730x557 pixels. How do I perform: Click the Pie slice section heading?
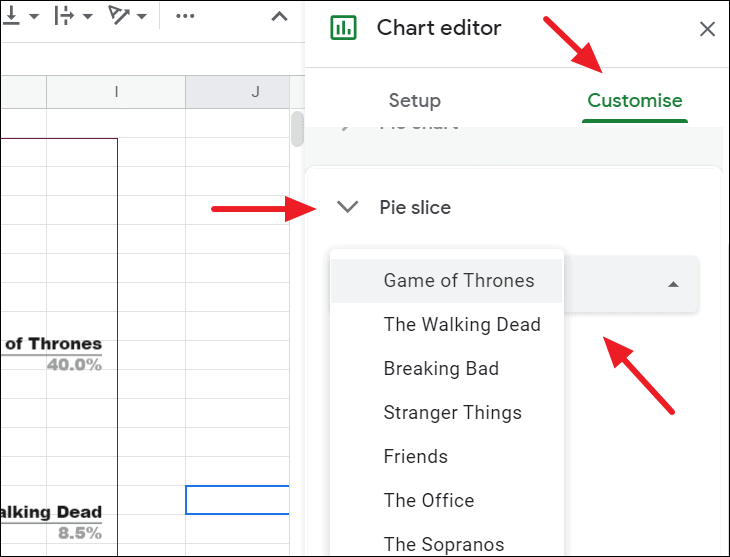[x=415, y=207]
